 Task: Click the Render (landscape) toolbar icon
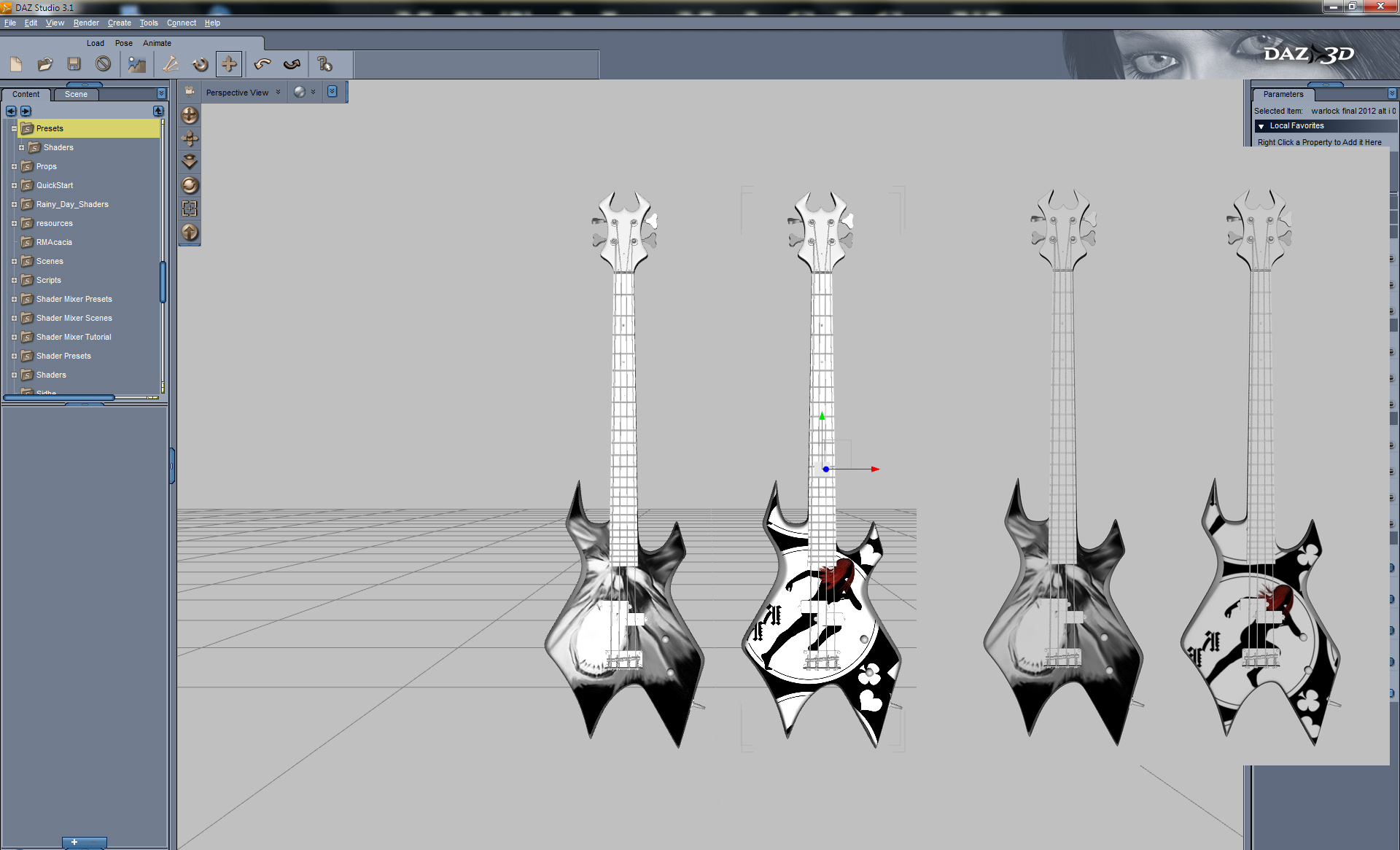(x=136, y=64)
